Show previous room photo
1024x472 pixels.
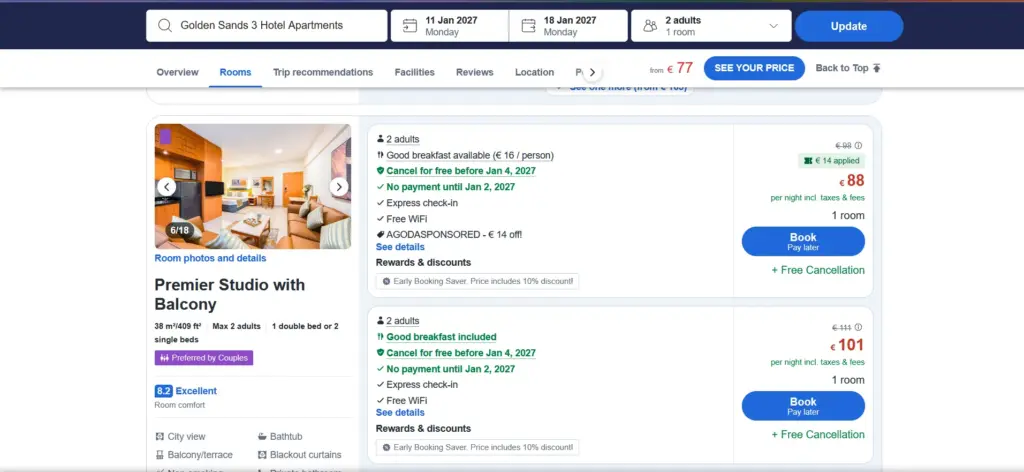(x=167, y=187)
